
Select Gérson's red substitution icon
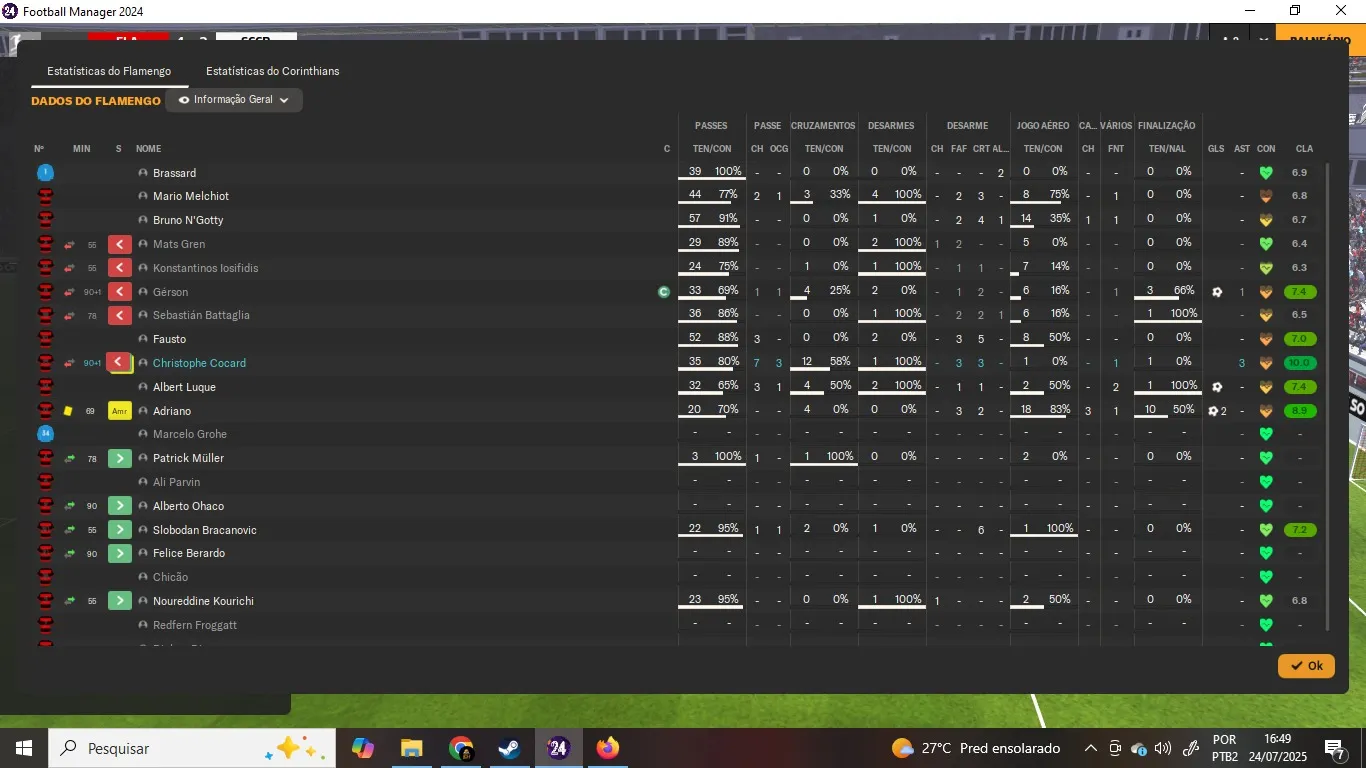pos(120,292)
